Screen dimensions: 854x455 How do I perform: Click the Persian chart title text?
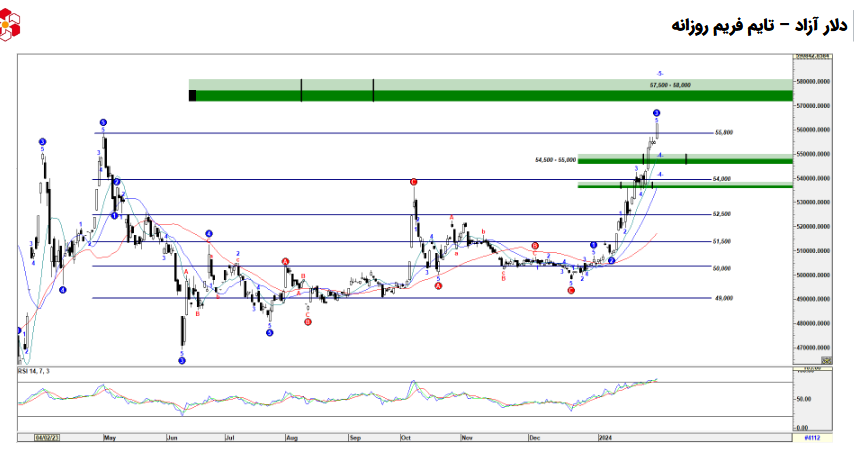coord(759,24)
